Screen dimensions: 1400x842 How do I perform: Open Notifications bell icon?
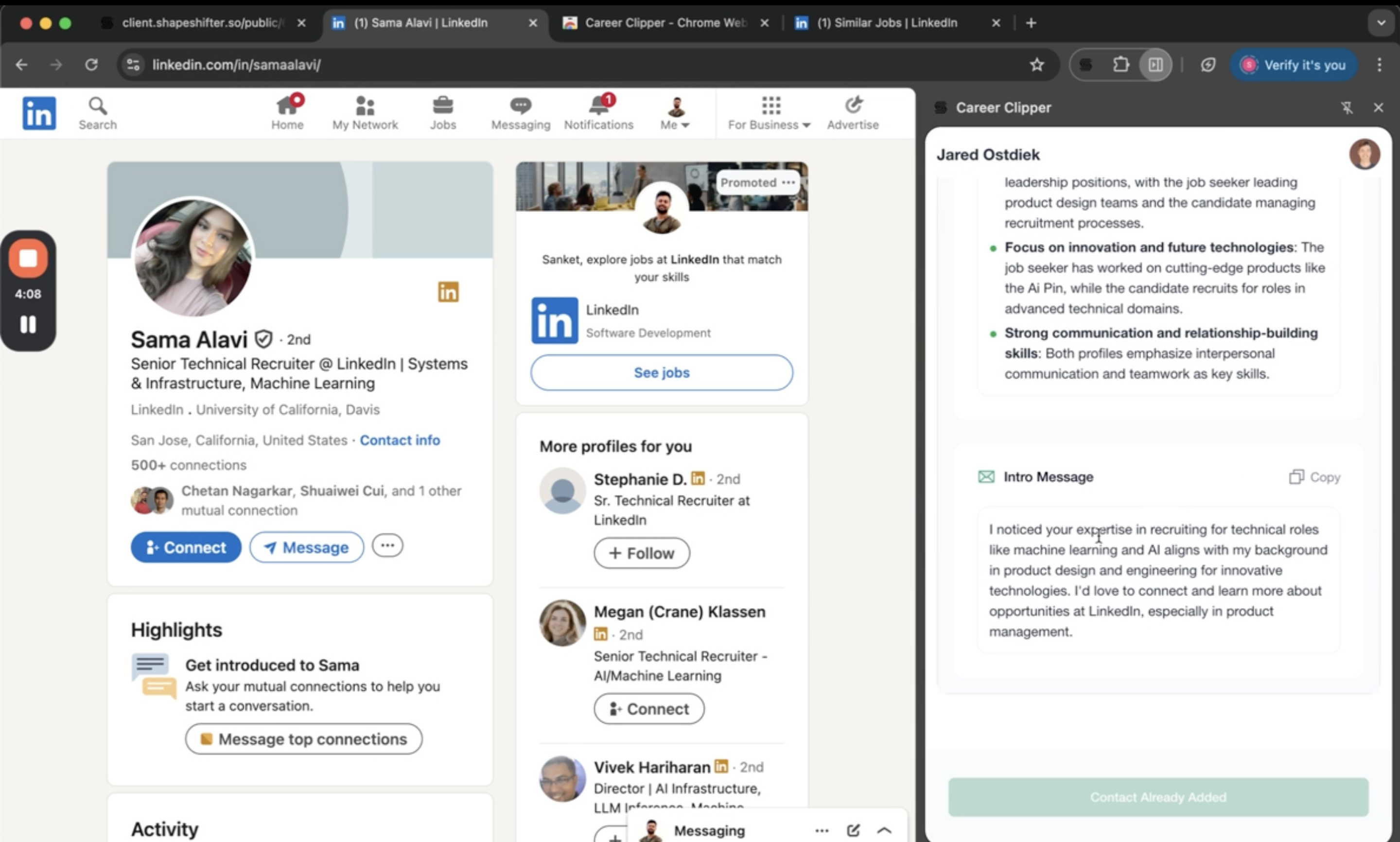click(x=598, y=112)
